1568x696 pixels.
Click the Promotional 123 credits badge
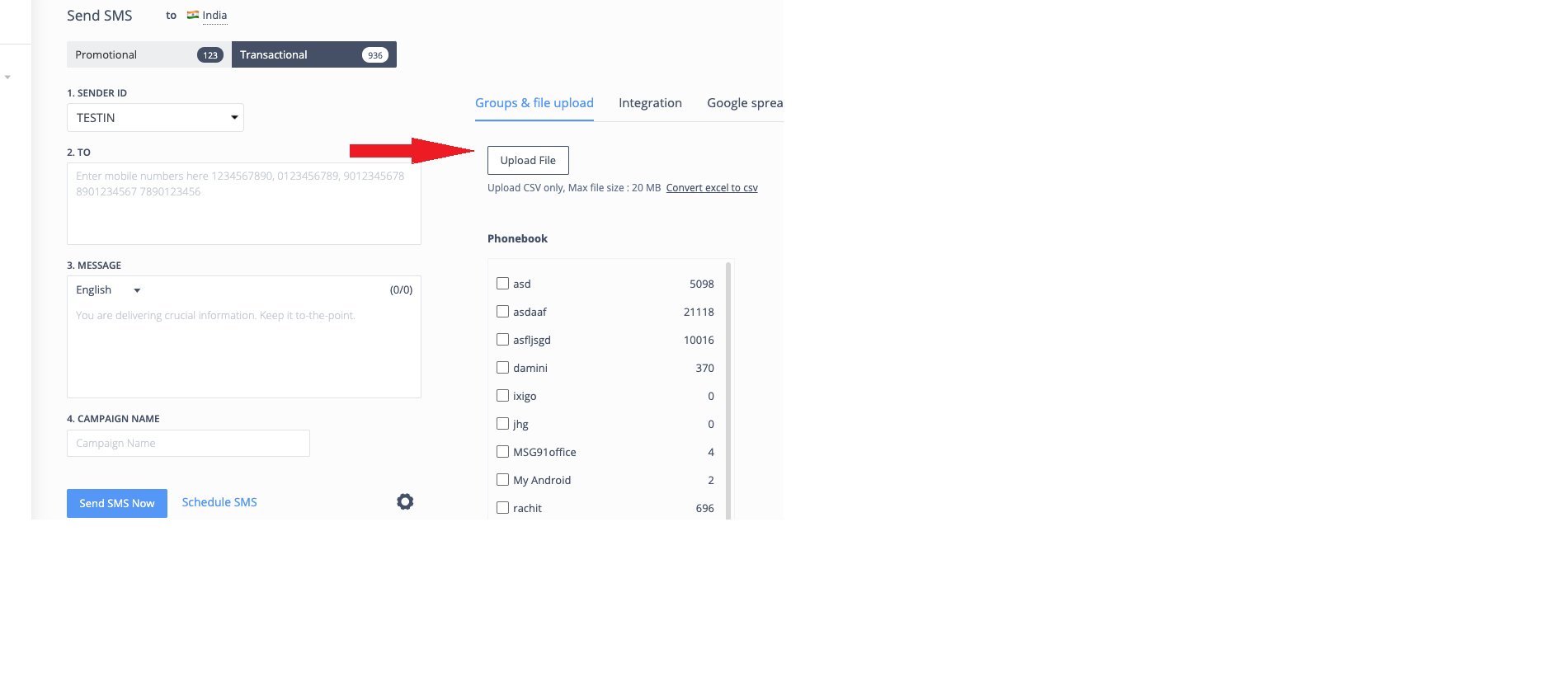point(210,55)
